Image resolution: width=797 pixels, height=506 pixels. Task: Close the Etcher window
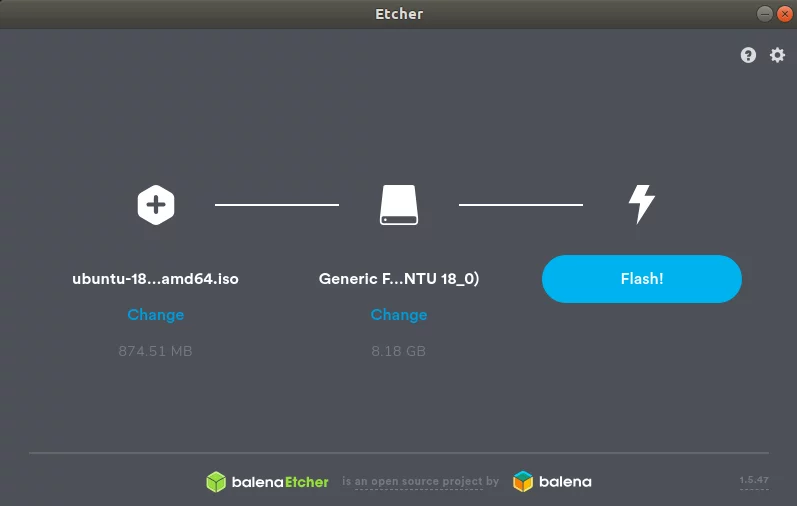pyautogui.click(x=784, y=14)
